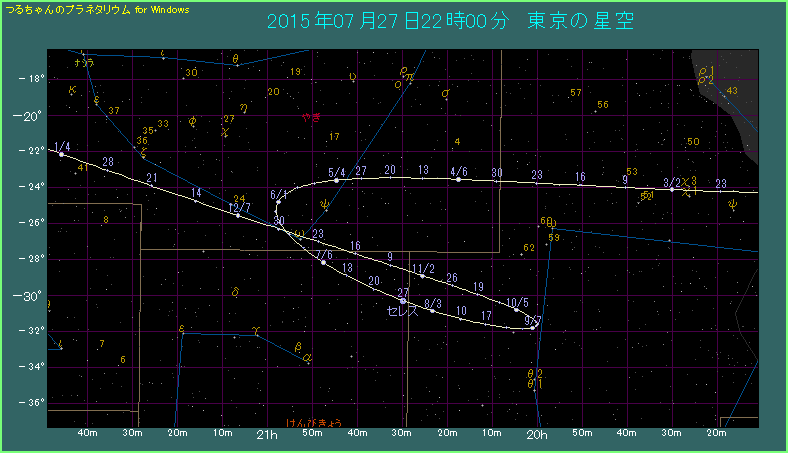Screen dimensions: 788x453
Task: Click the けんびきょう constellation label
Action: pos(313,422)
